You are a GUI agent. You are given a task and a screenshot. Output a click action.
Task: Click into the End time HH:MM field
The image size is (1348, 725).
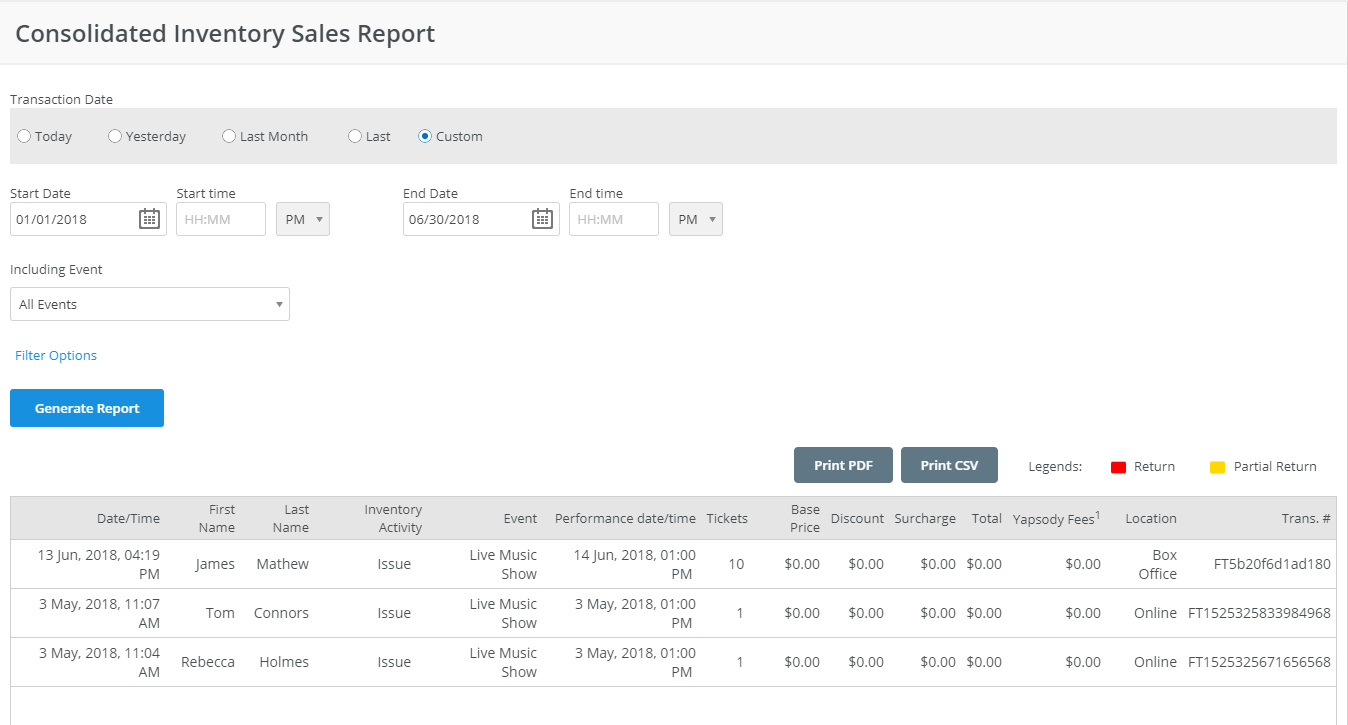pos(613,219)
